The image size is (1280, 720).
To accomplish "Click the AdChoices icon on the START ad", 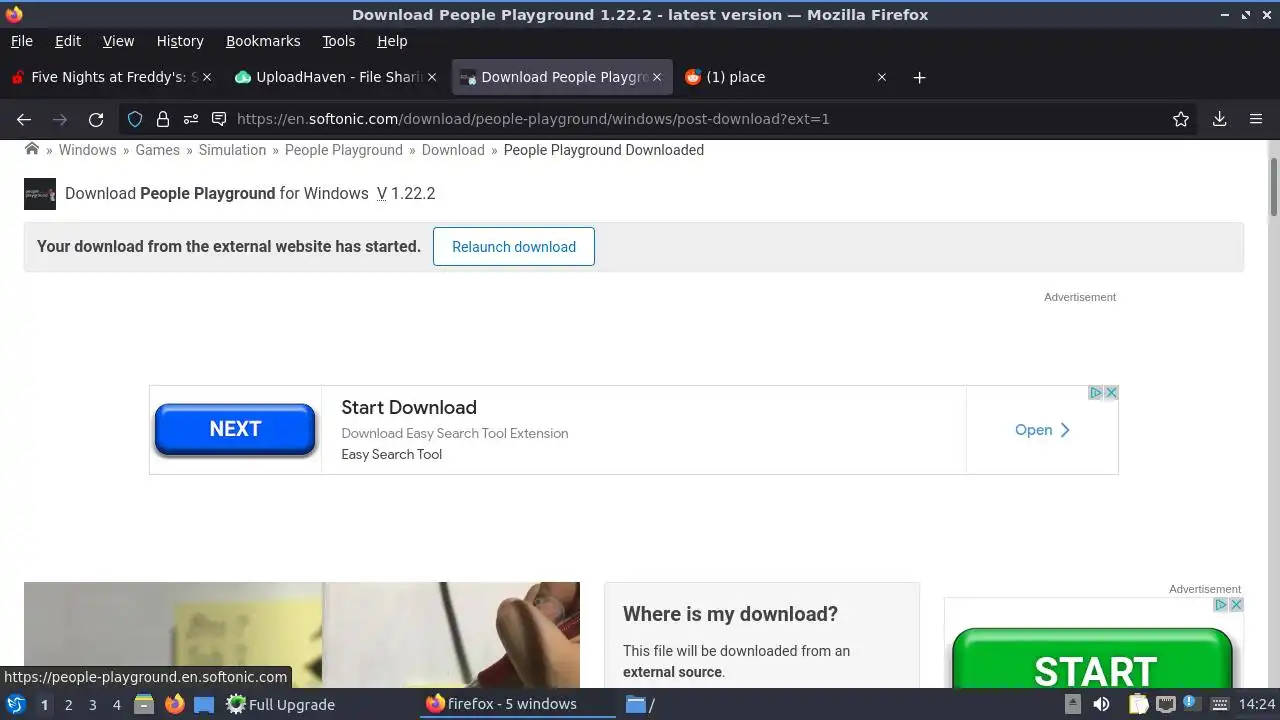I will tap(1221, 605).
